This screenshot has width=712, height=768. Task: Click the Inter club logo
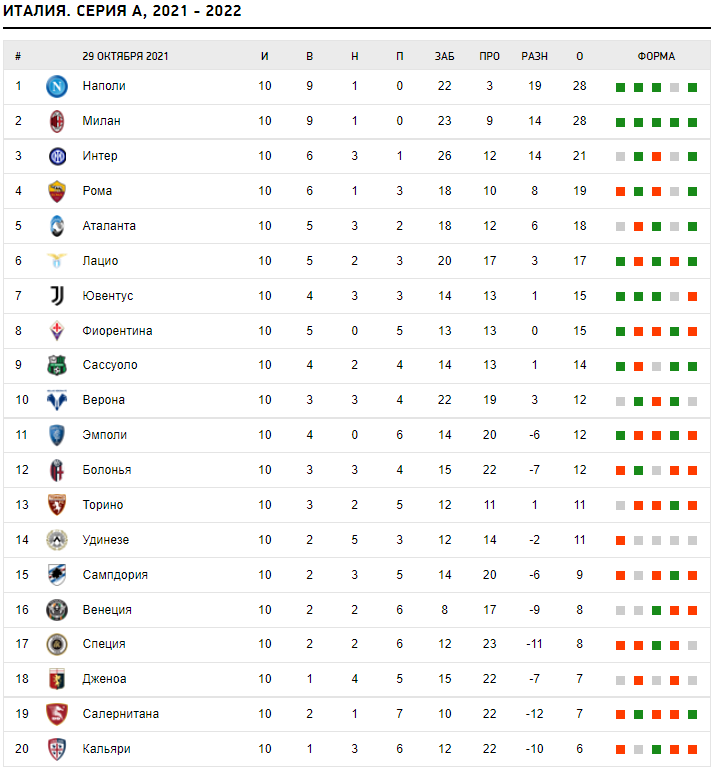click(x=56, y=156)
